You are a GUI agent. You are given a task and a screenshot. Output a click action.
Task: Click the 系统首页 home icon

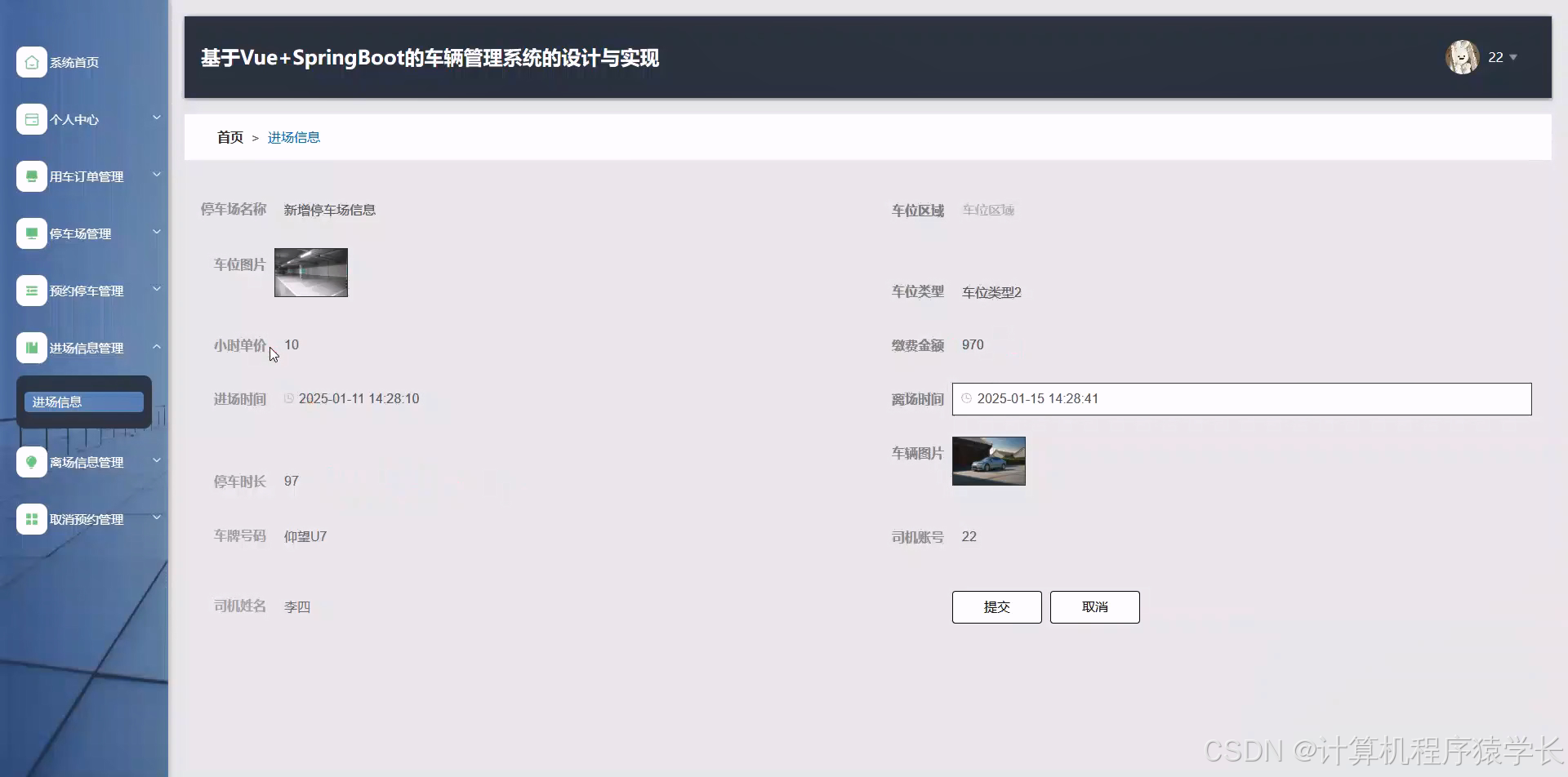(x=32, y=62)
